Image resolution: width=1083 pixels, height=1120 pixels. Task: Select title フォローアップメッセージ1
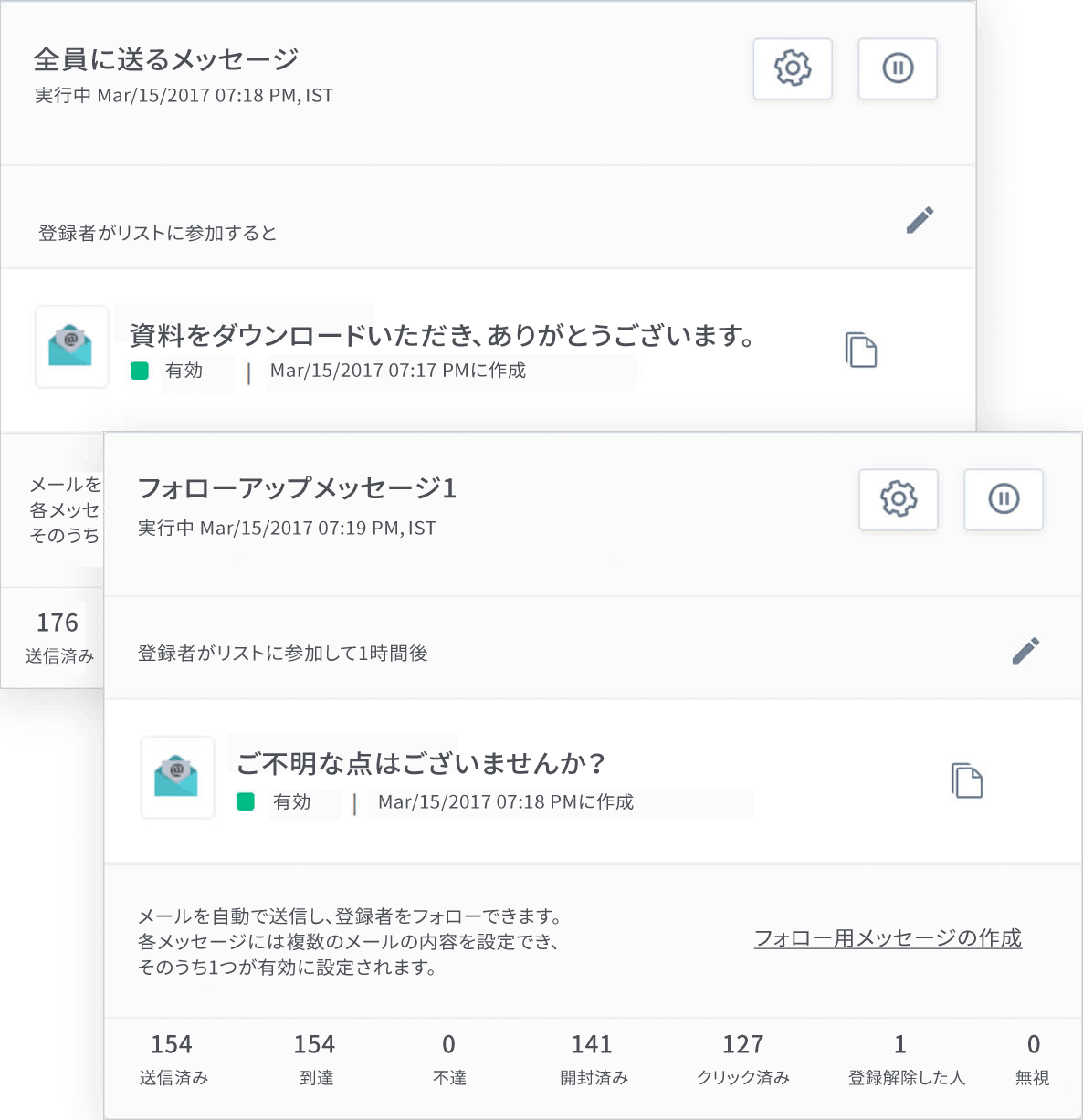[x=297, y=488]
